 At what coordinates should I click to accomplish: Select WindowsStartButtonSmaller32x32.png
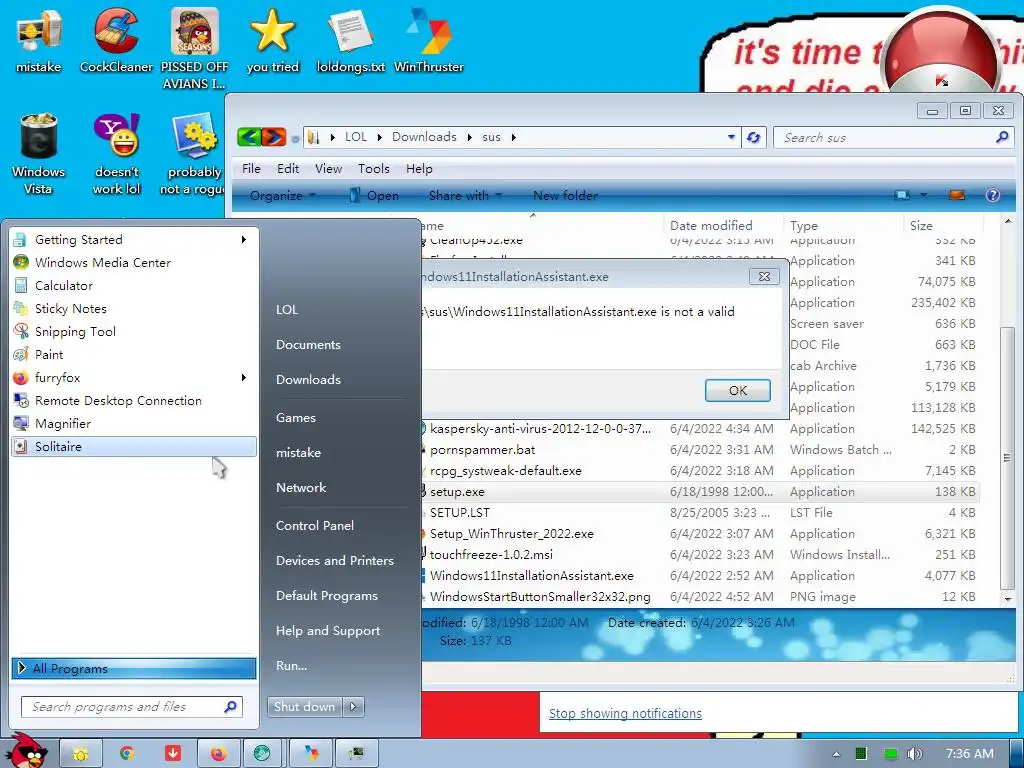point(540,597)
